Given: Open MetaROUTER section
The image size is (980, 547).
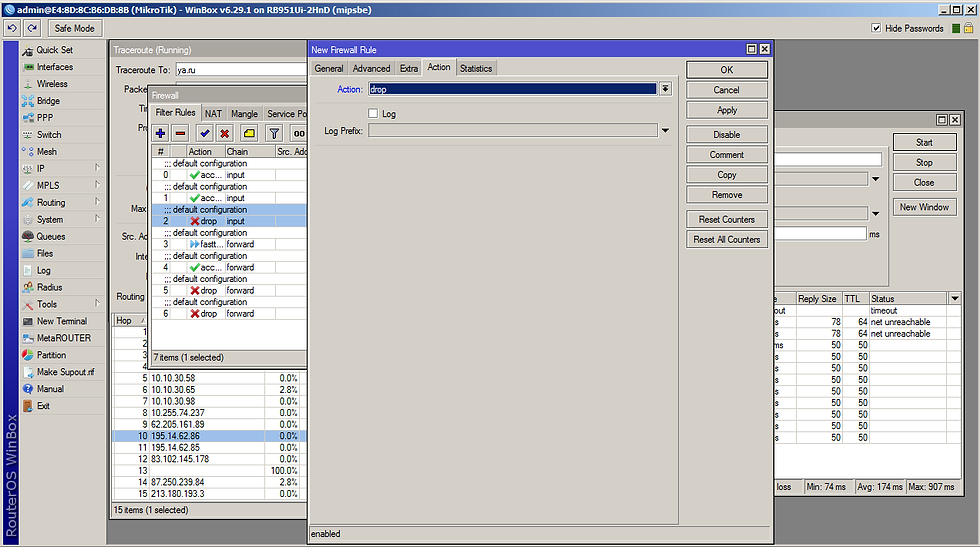Looking at the screenshot, I should tap(63, 338).
